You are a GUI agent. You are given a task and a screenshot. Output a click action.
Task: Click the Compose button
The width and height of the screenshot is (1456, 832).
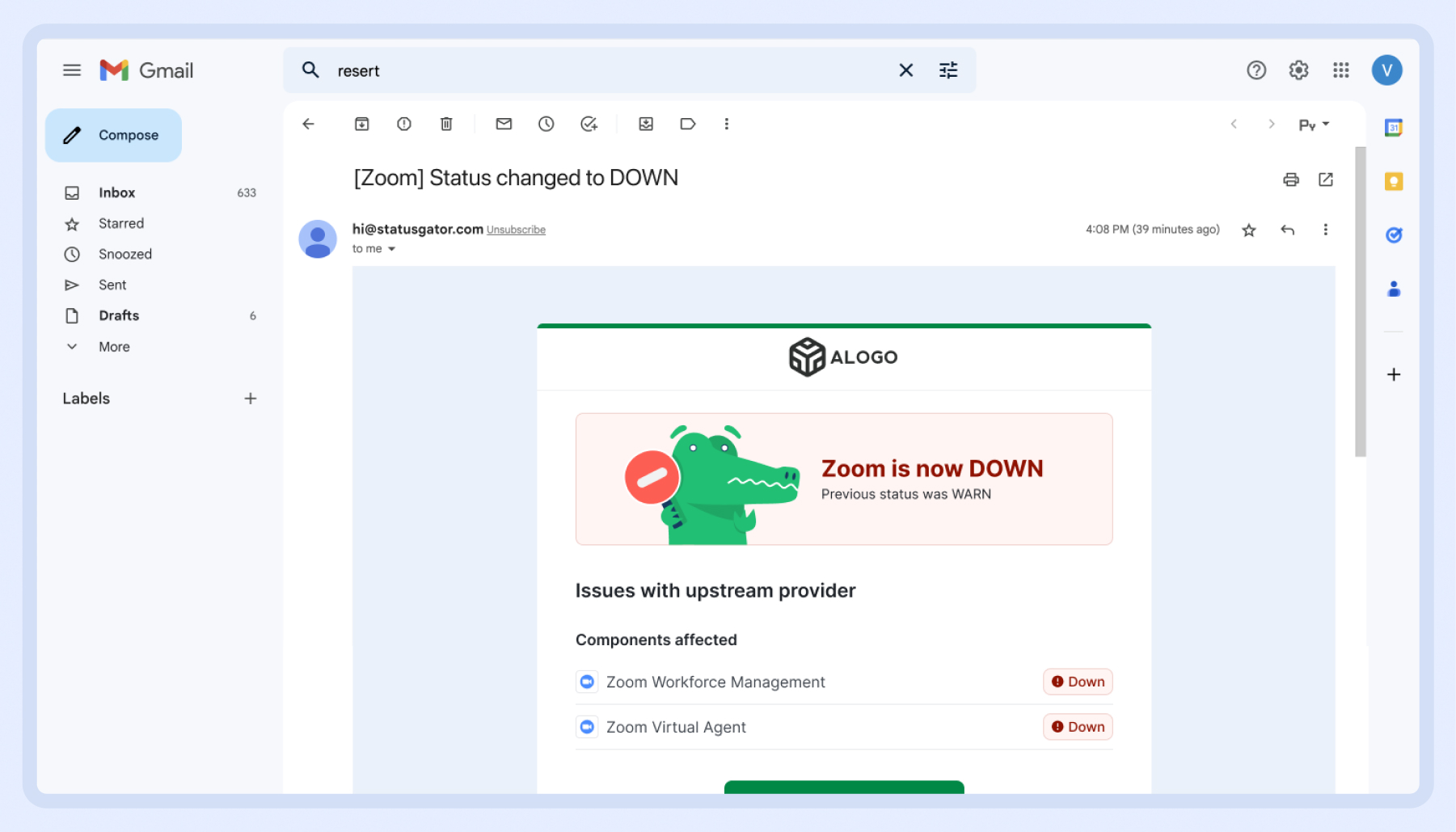point(114,135)
